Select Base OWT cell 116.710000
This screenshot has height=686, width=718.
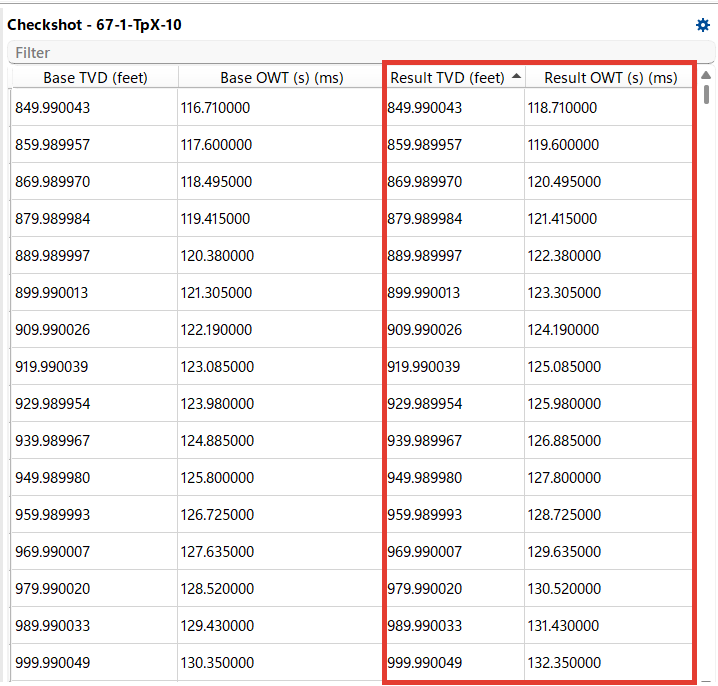[x=280, y=108]
